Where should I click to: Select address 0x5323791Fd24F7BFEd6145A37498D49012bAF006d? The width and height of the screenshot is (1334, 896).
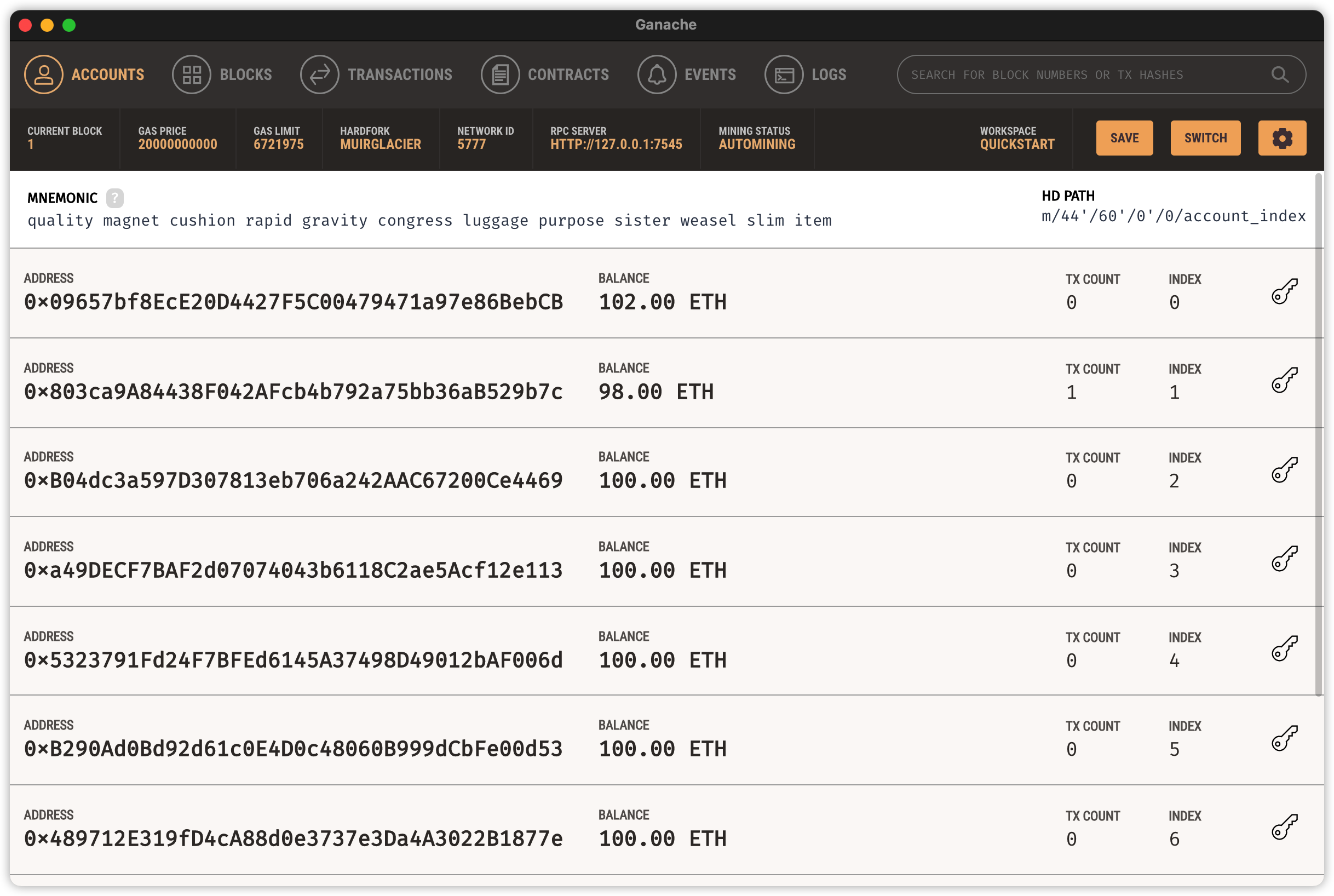(x=294, y=660)
